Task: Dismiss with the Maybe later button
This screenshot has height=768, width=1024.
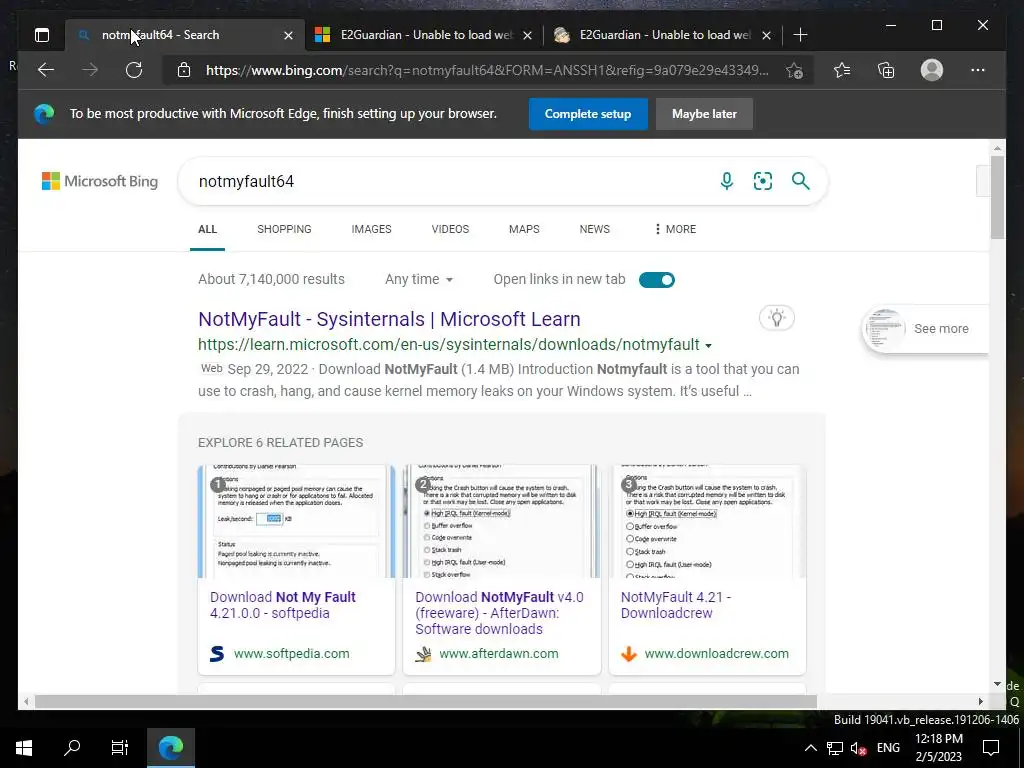Action: coord(704,114)
